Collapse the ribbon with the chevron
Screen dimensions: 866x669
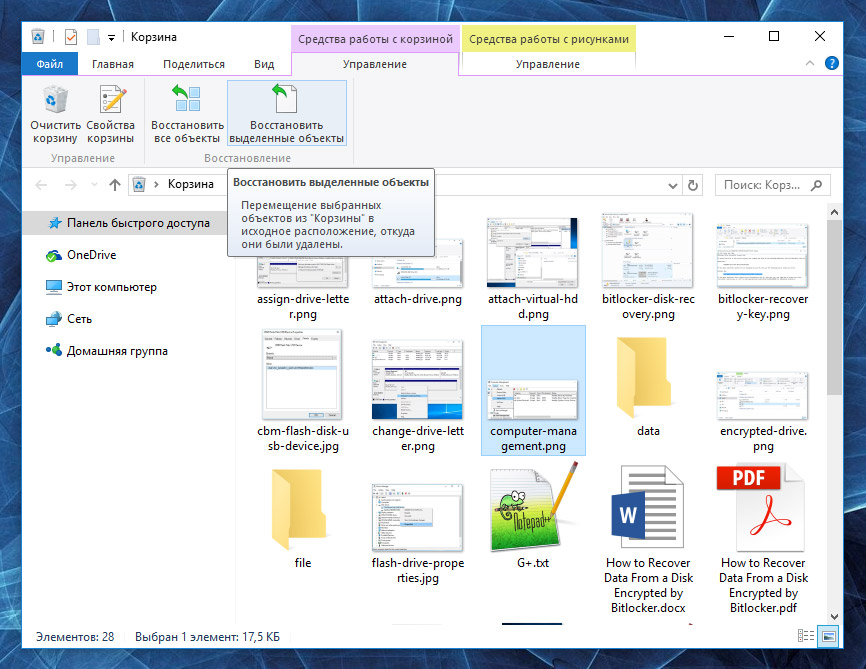(808, 62)
